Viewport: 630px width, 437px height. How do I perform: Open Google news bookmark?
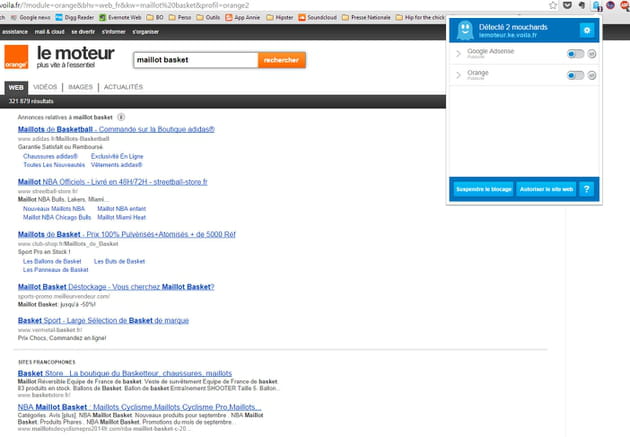31,18
